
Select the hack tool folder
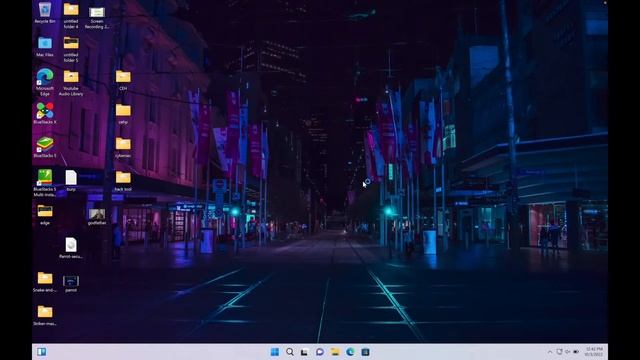pyautogui.click(x=123, y=181)
